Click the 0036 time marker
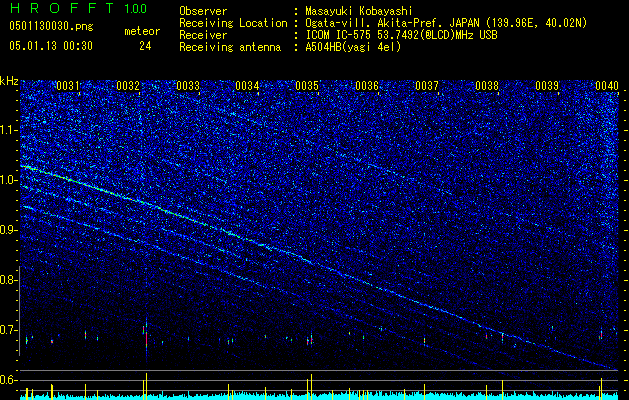The image size is (629, 400). [x=367, y=85]
